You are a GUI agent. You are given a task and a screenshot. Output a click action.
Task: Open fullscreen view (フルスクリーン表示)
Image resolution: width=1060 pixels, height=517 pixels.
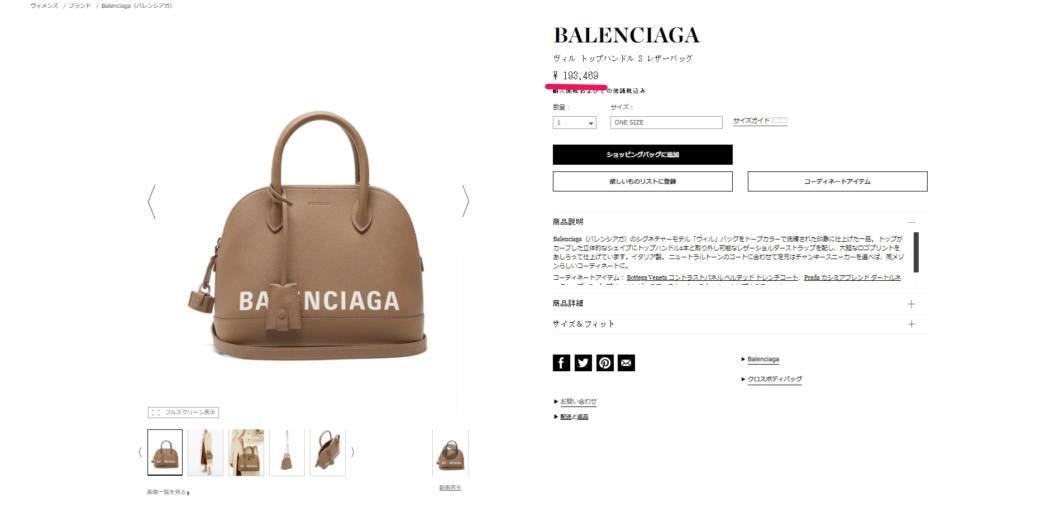click(x=183, y=412)
